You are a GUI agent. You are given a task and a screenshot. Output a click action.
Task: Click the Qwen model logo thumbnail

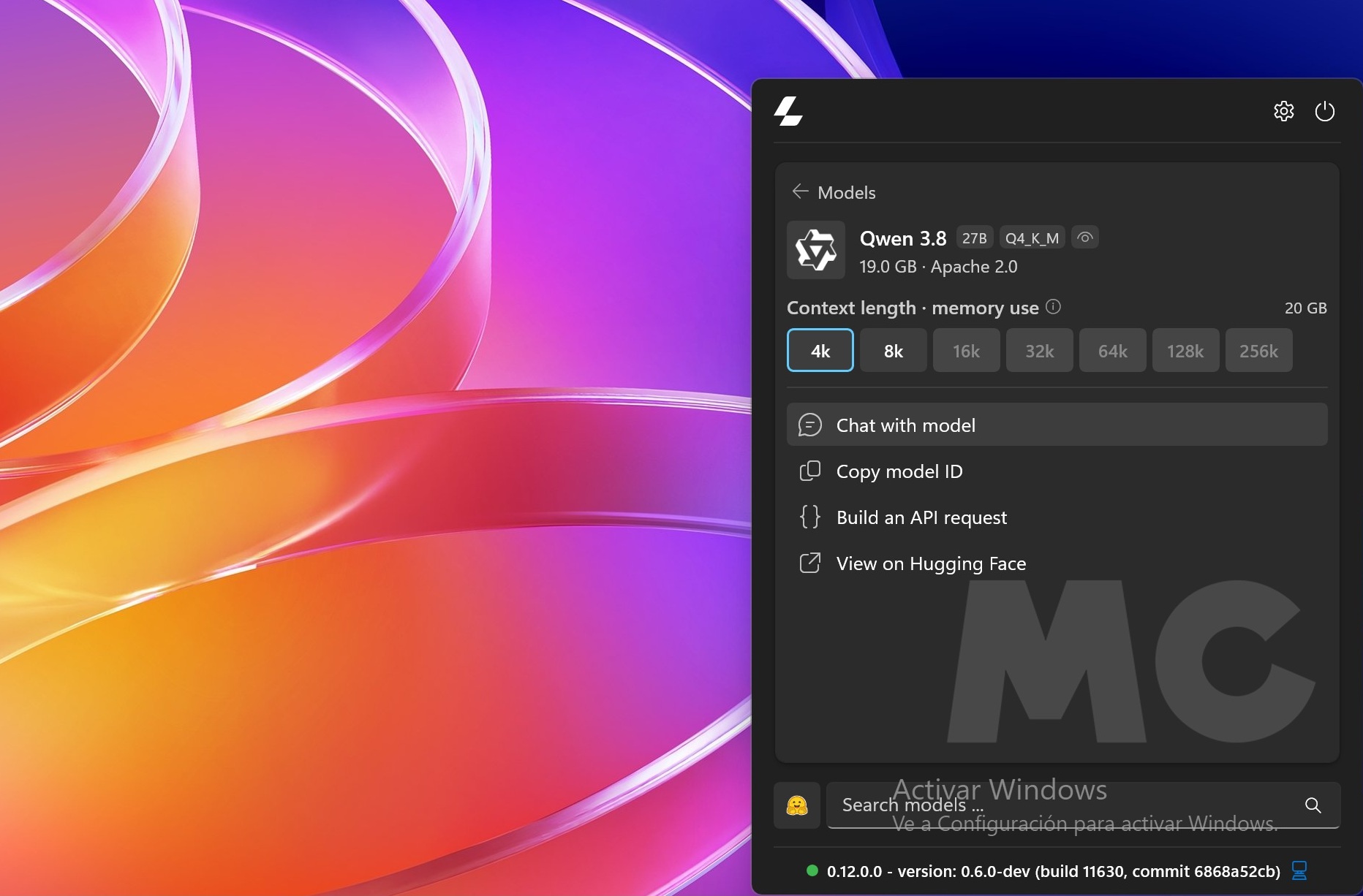click(x=816, y=250)
